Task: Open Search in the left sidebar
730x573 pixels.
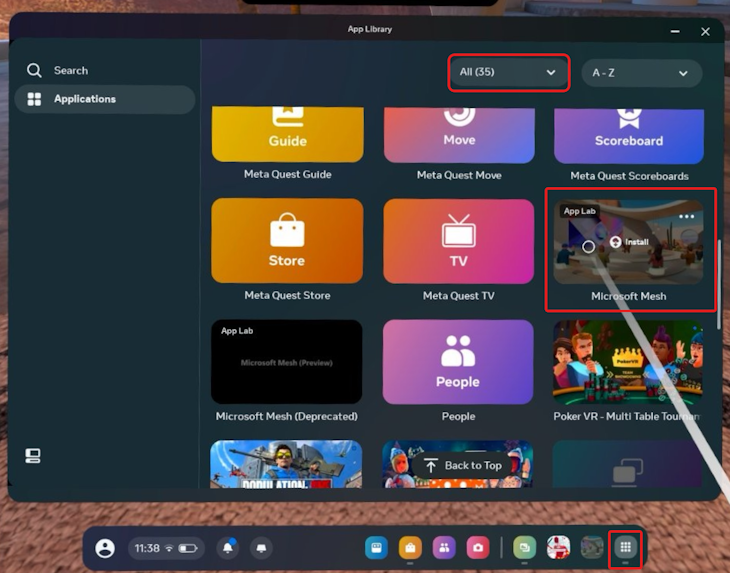Action: tap(70, 71)
